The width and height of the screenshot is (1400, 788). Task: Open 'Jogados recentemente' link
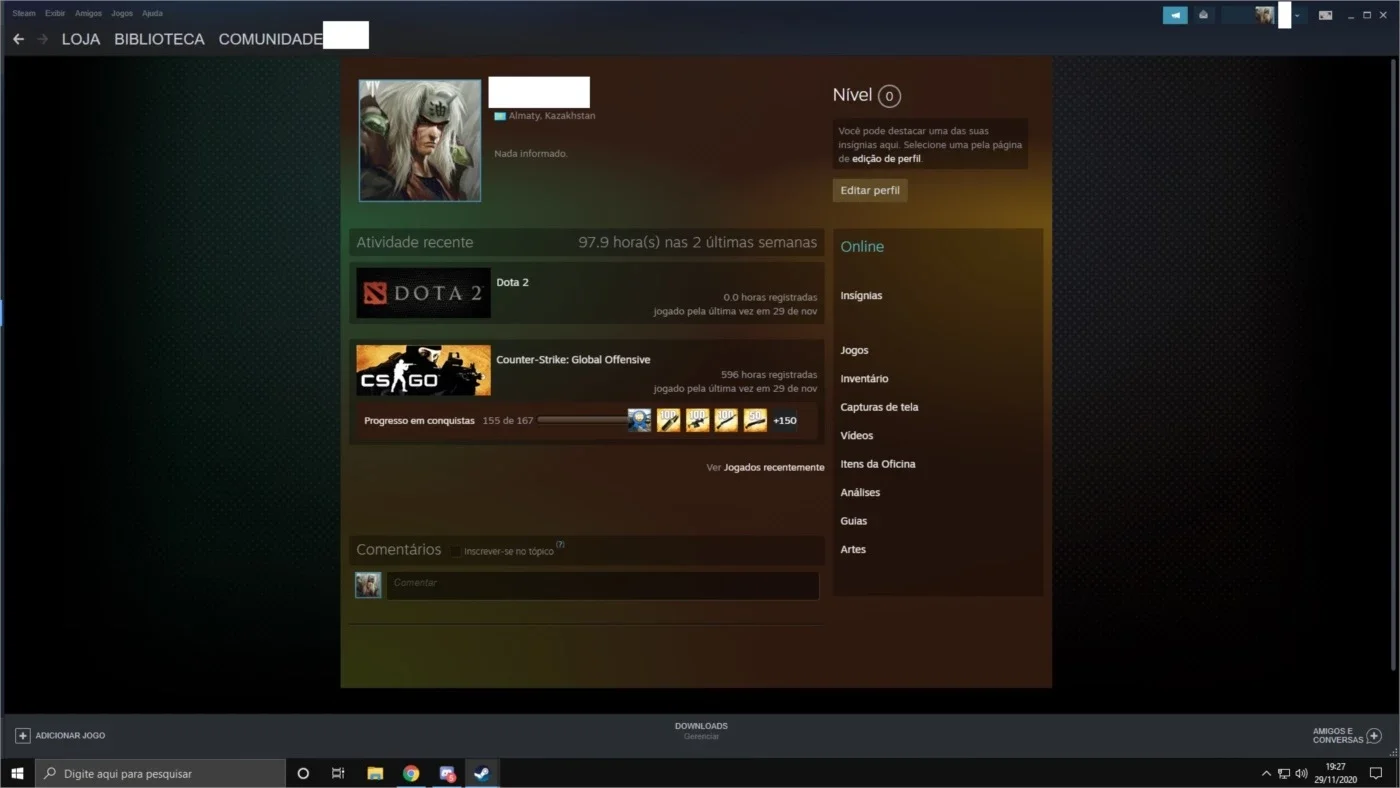[774, 467]
